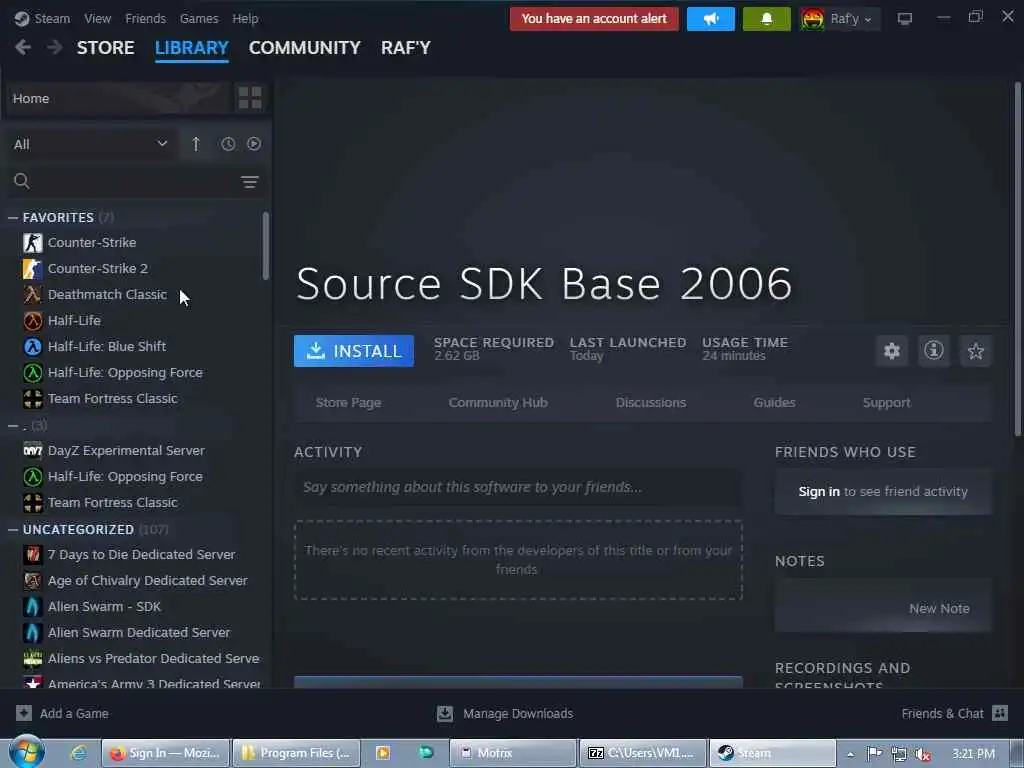Click the 7 Days to Die icon
The height and width of the screenshot is (768, 1024).
tap(33, 554)
